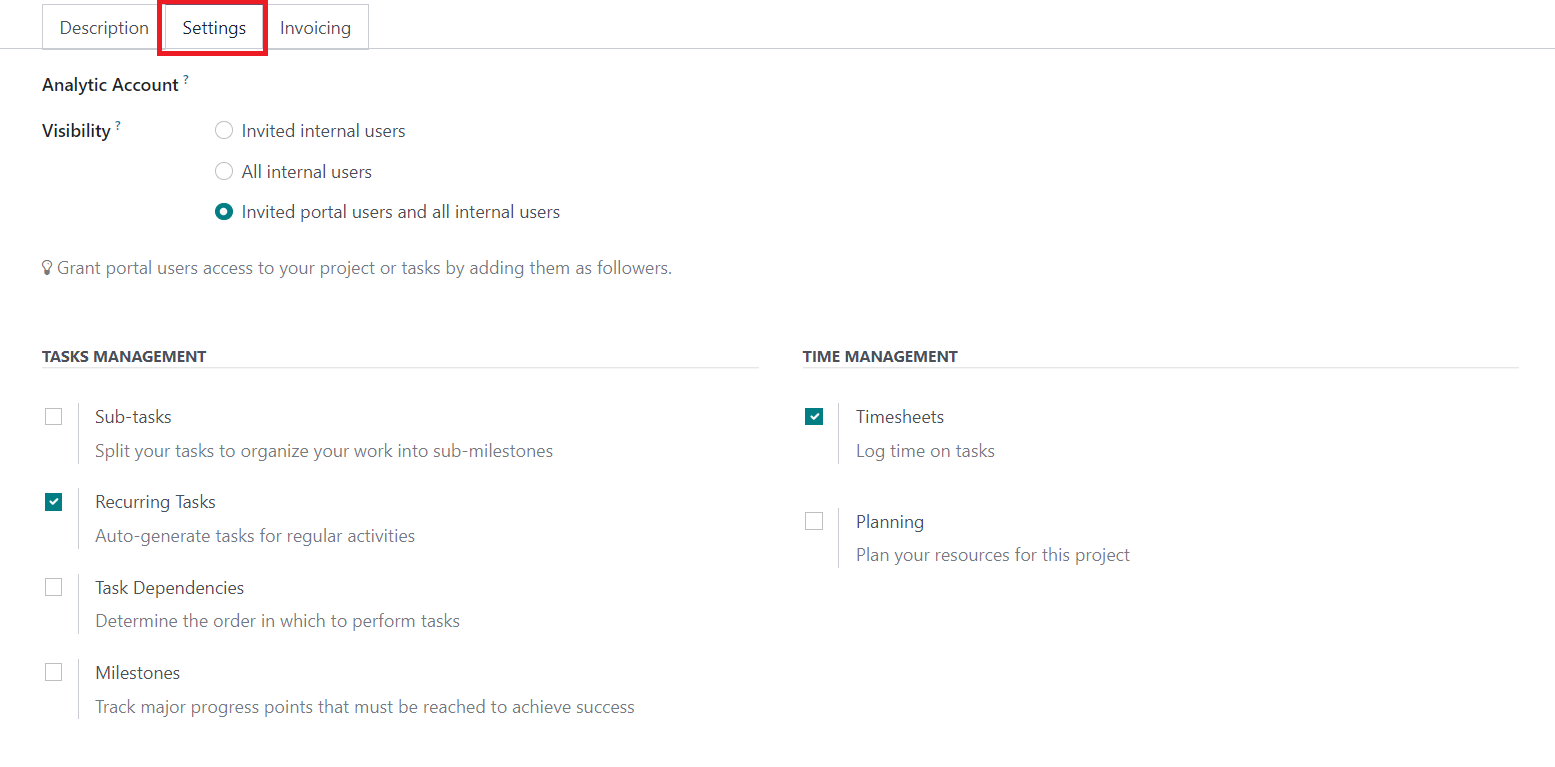The height and width of the screenshot is (767, 1555).
Task: Select the All internal users option
Action: pyautogui.click(x=224, y=172)
